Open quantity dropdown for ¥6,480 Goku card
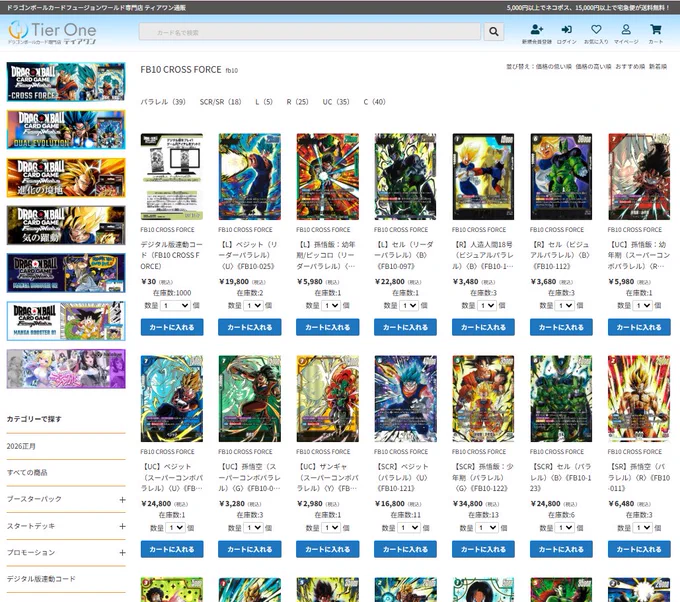The image size is (680, 602). [643, 528]
